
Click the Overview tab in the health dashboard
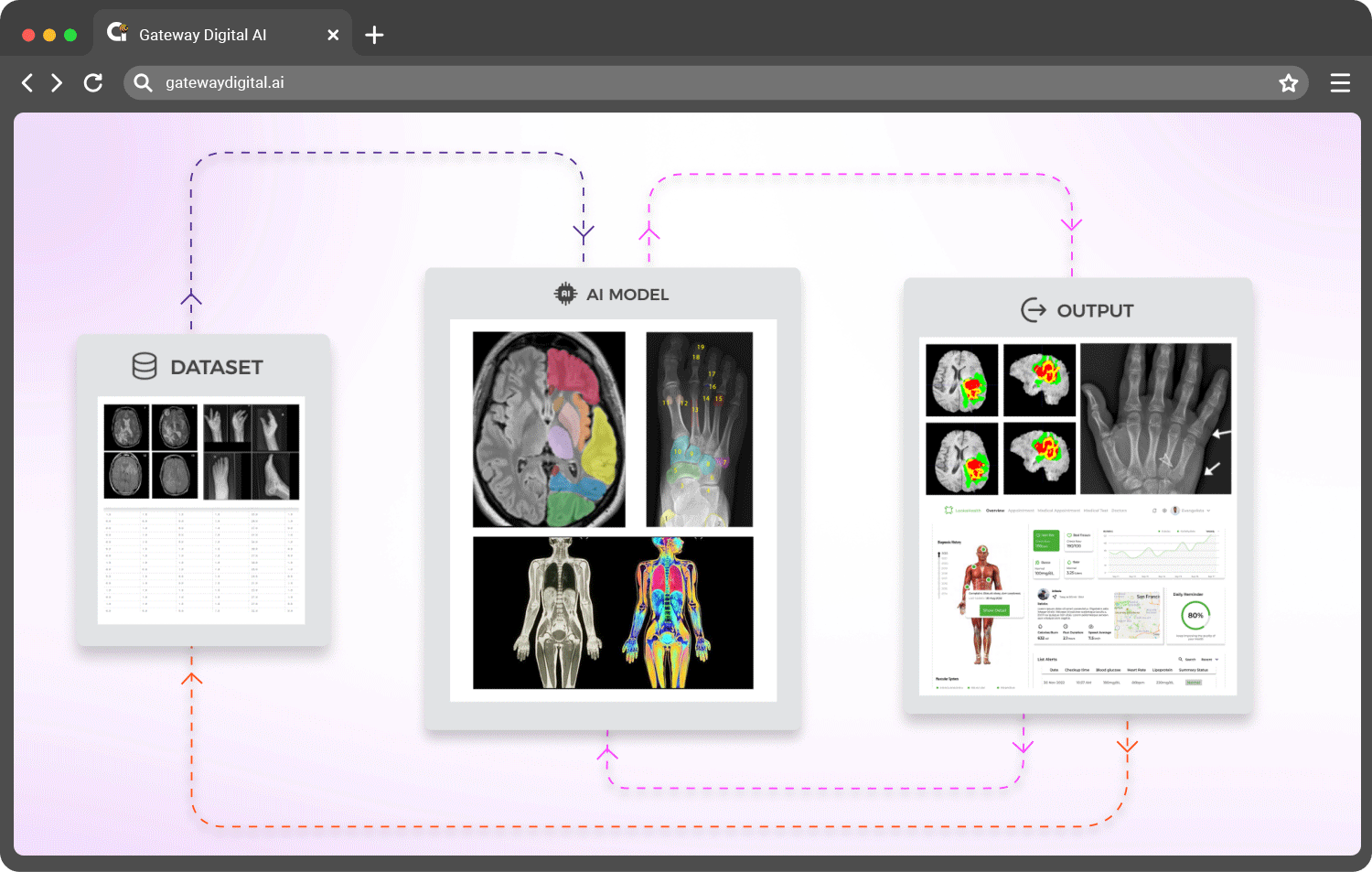click(x=994, y=511)
